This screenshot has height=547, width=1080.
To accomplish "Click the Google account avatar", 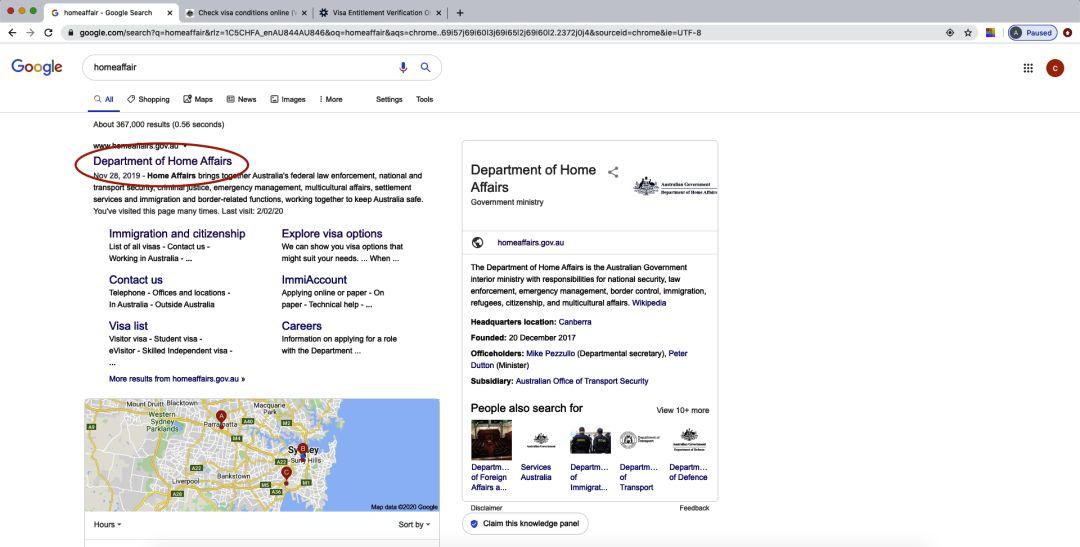I will pos(1055,68).
